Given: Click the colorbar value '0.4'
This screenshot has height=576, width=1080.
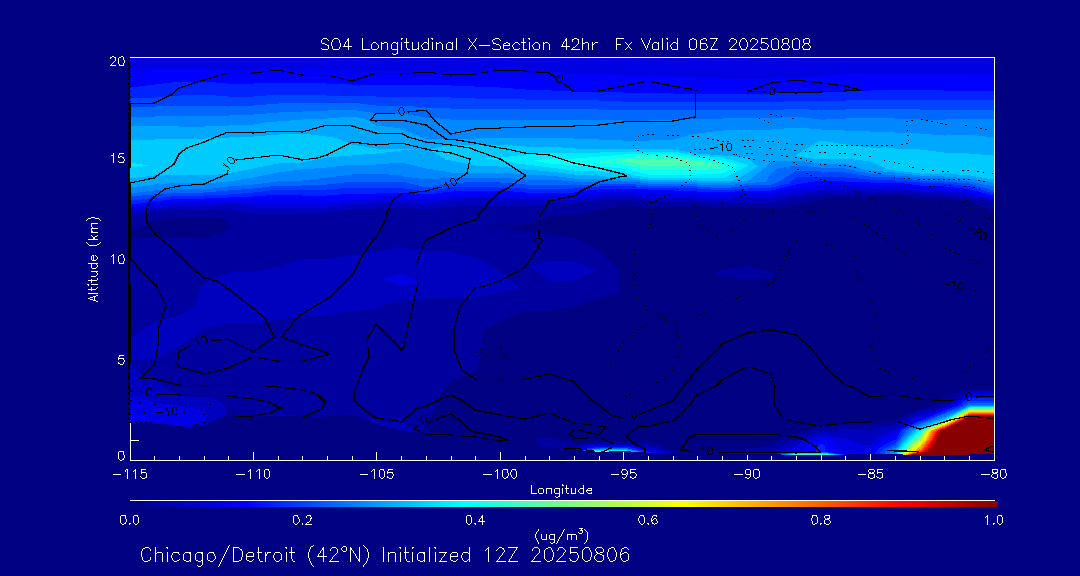Looking at the screenshot, I should [x=476, y=520].
